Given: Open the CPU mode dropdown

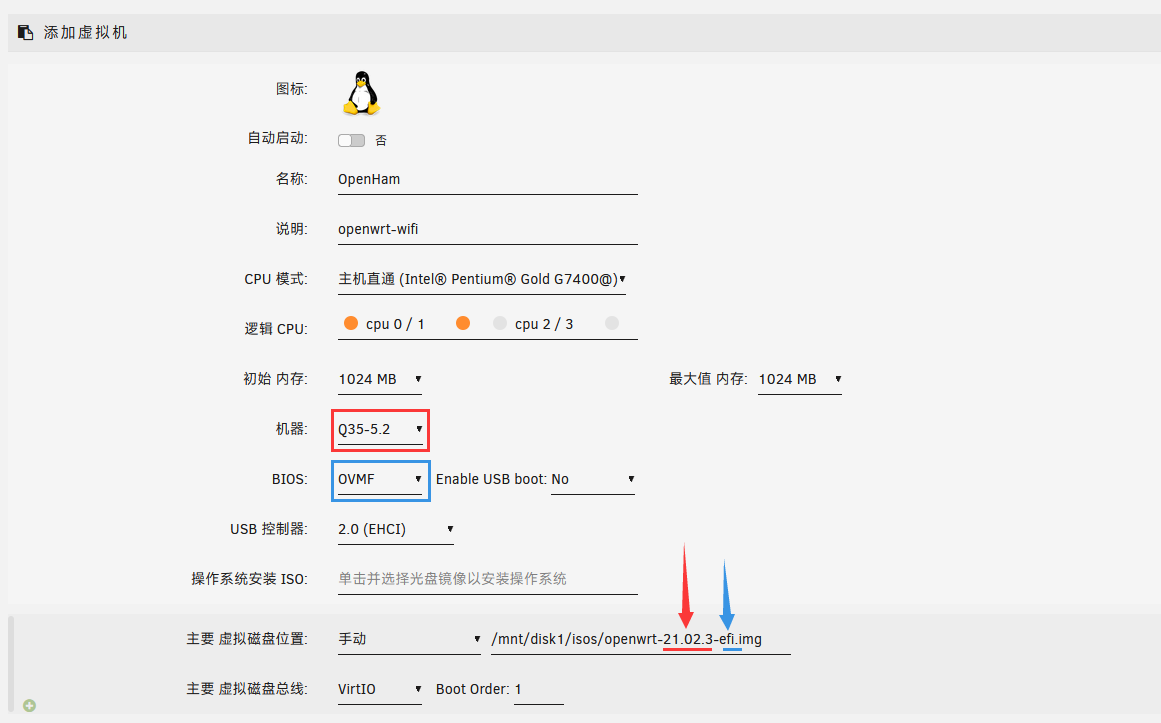Looking at the screenshot, I should coord(482,279).
